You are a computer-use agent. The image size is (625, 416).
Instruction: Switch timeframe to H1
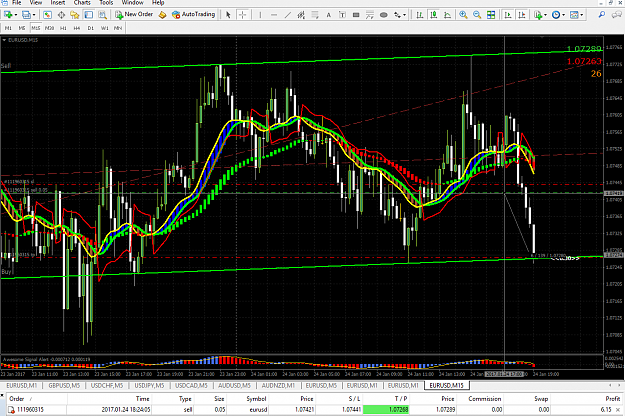click(x=63, y=28)
